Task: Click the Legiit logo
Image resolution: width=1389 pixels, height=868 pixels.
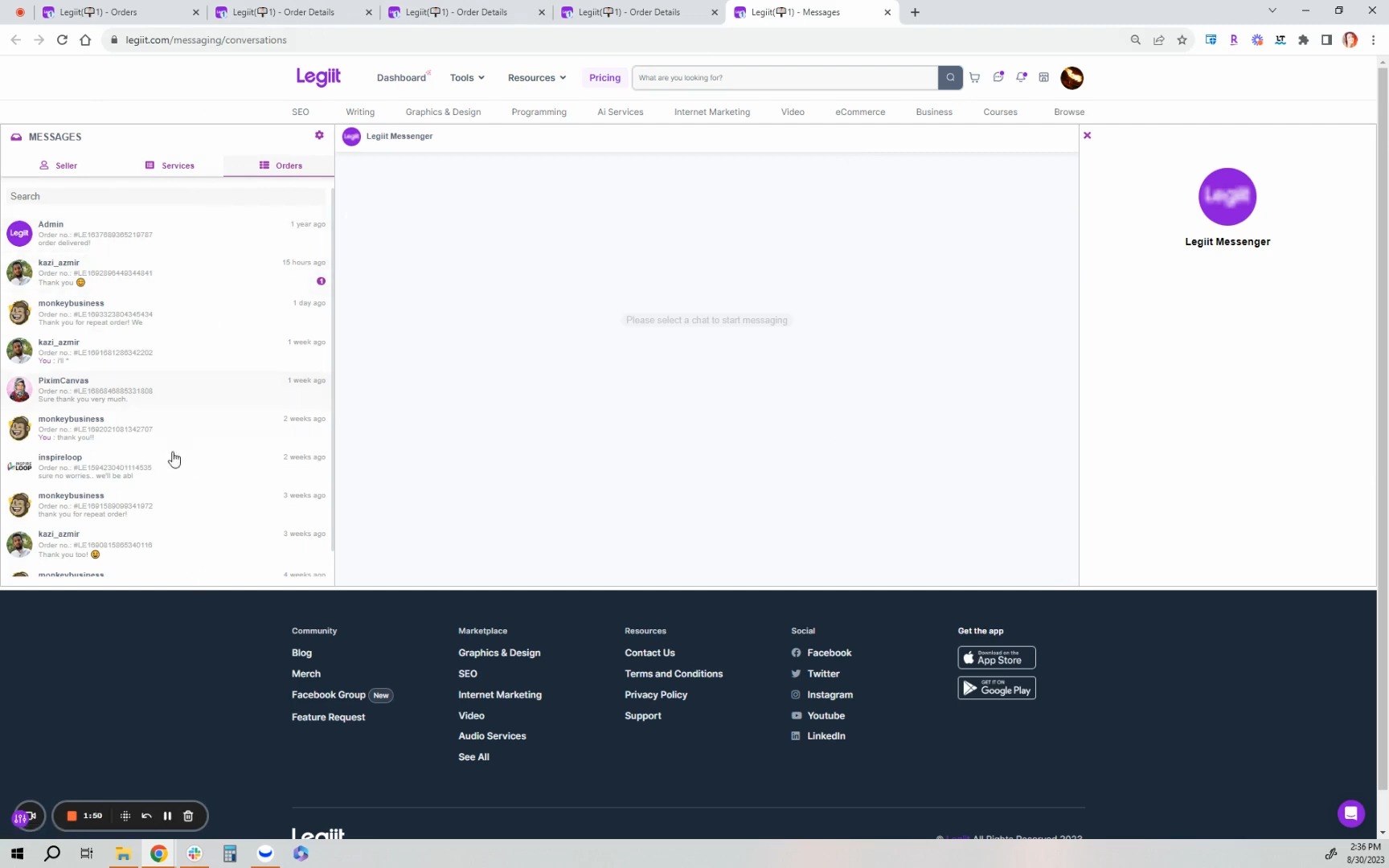Action: pyautogui.click(x=318, y=77)
